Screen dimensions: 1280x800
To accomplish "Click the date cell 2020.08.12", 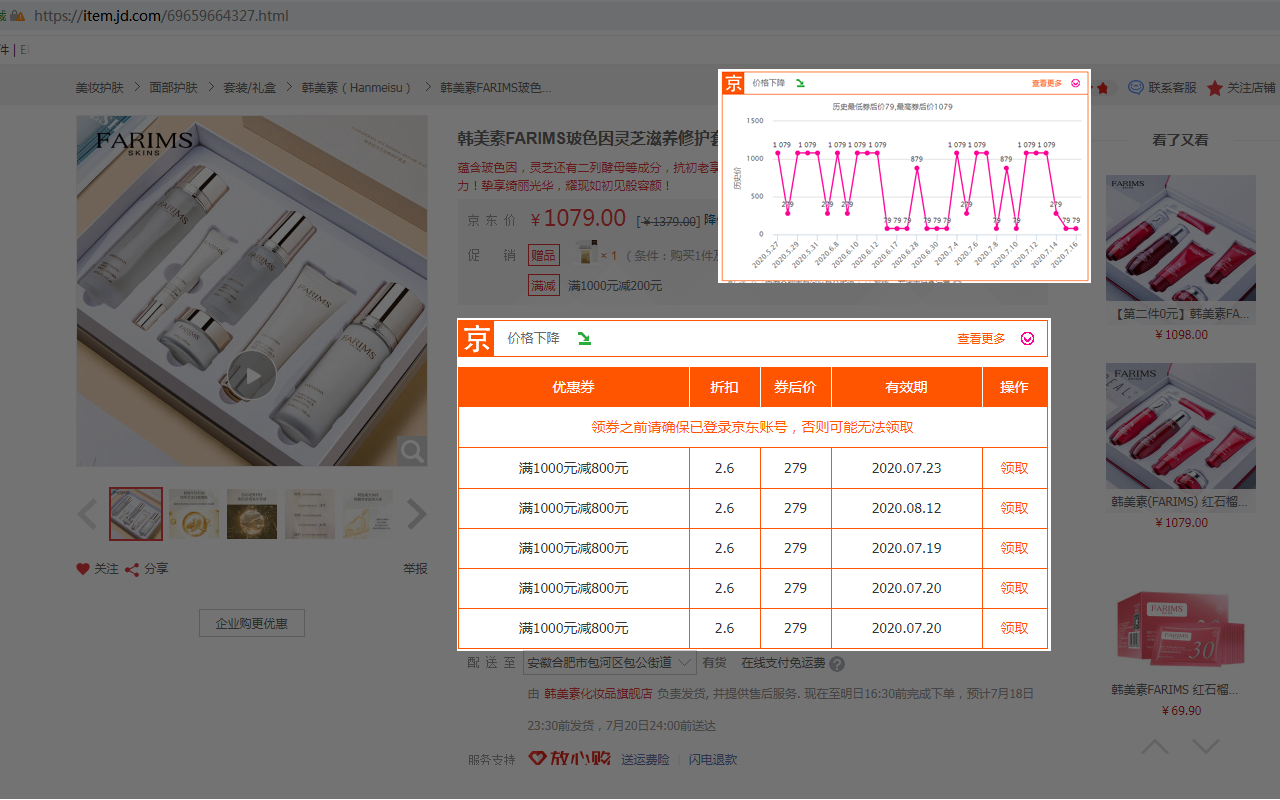I will click(906, 508).
